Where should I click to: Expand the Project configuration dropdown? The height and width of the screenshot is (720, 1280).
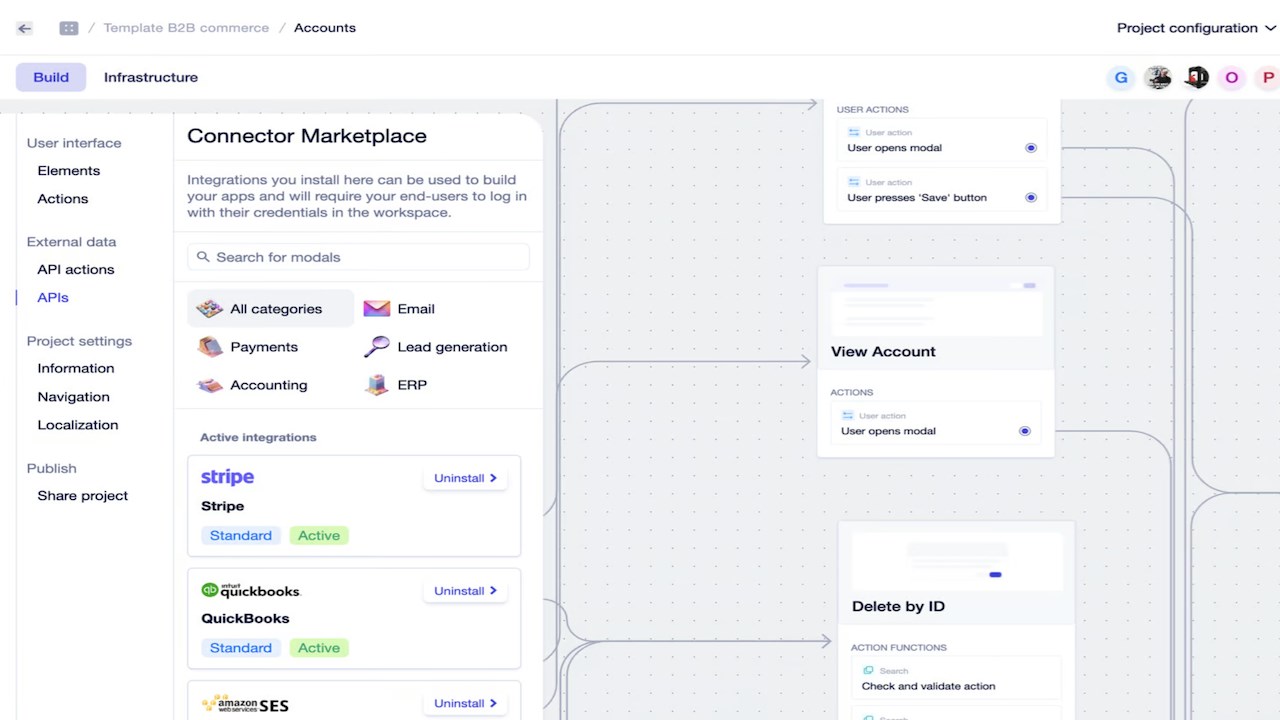click(x=1196, y=28)
